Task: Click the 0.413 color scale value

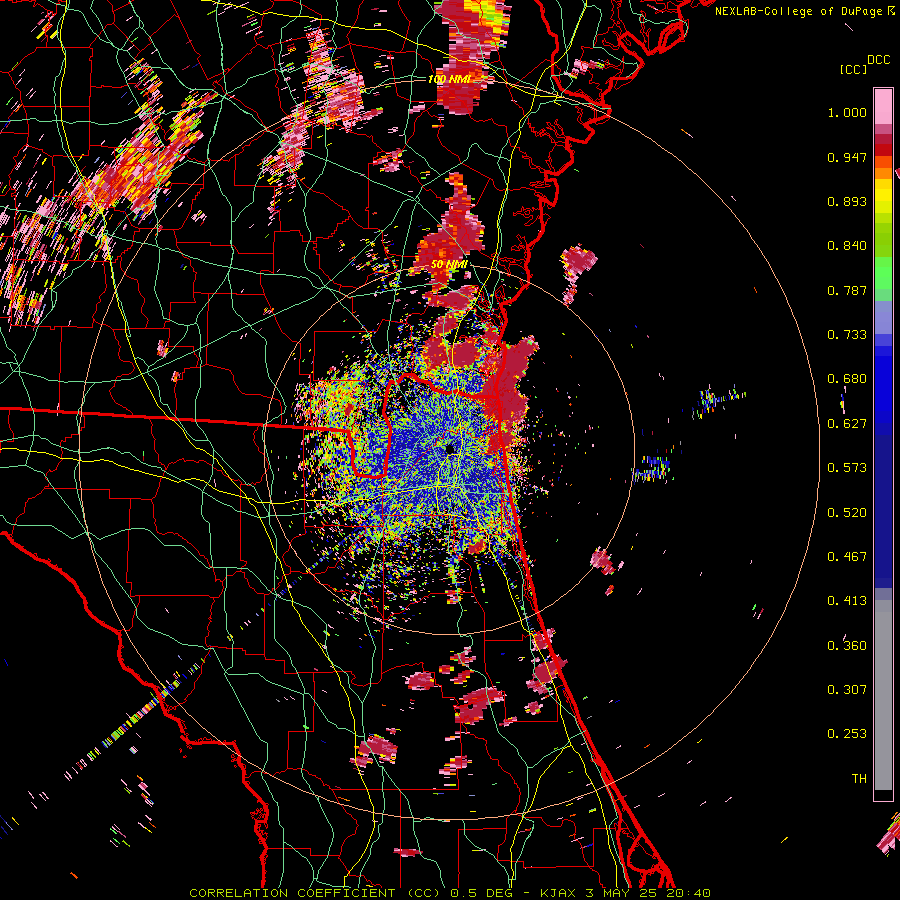Action: (x=847, y=601)
